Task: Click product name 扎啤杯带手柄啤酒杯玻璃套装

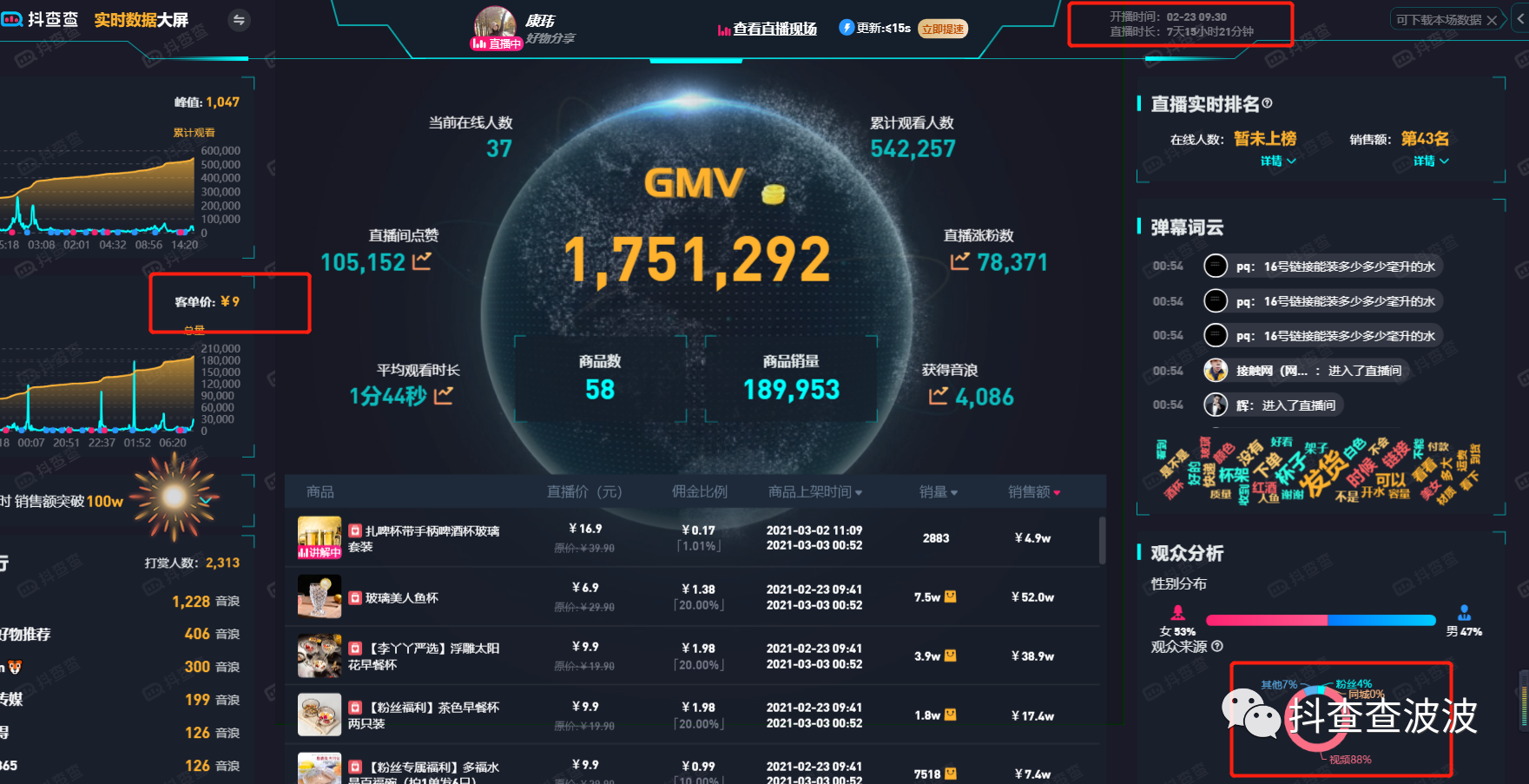Action: [x=424, y=538]
